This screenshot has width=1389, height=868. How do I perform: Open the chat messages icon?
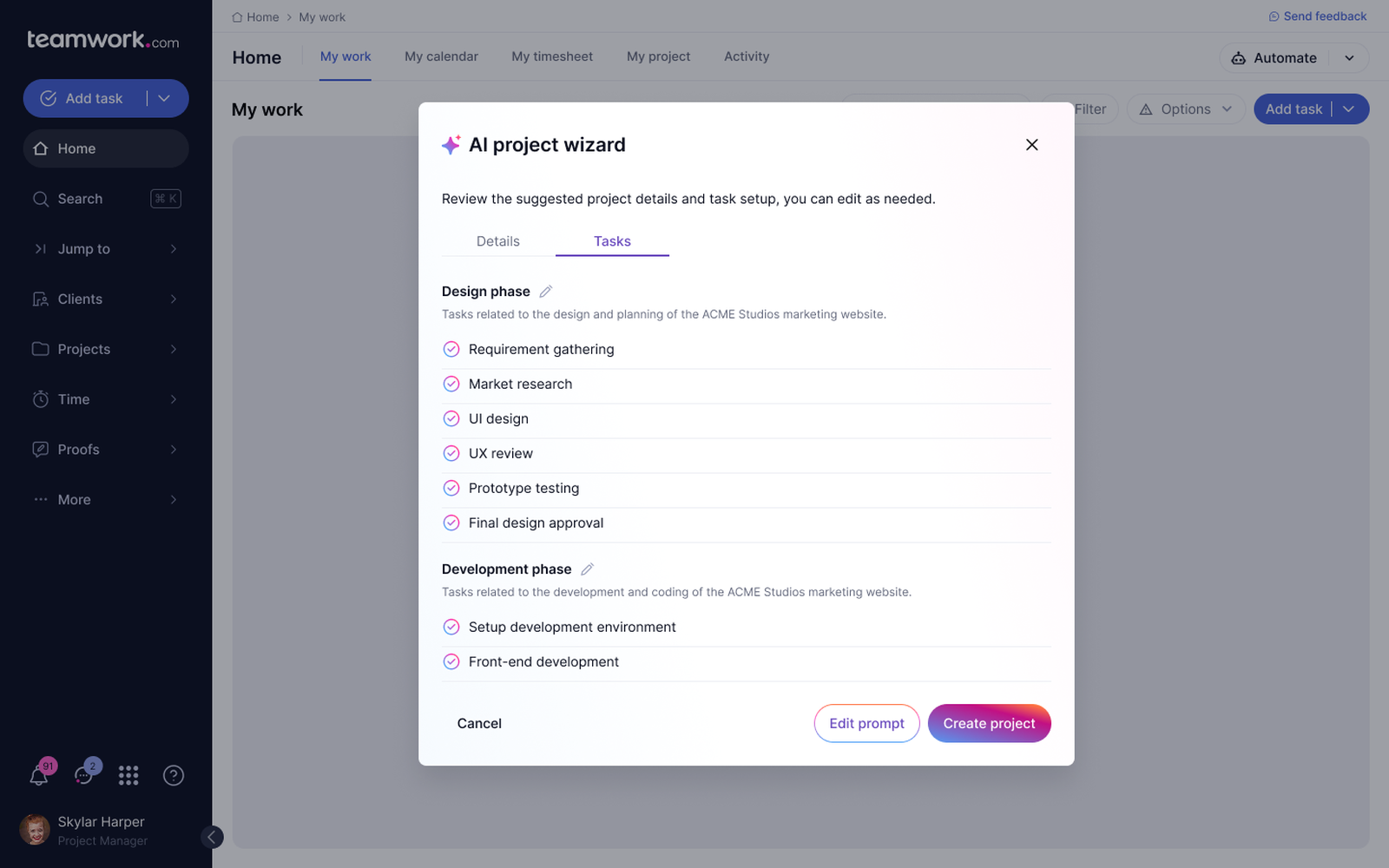(x=84, y=775)
